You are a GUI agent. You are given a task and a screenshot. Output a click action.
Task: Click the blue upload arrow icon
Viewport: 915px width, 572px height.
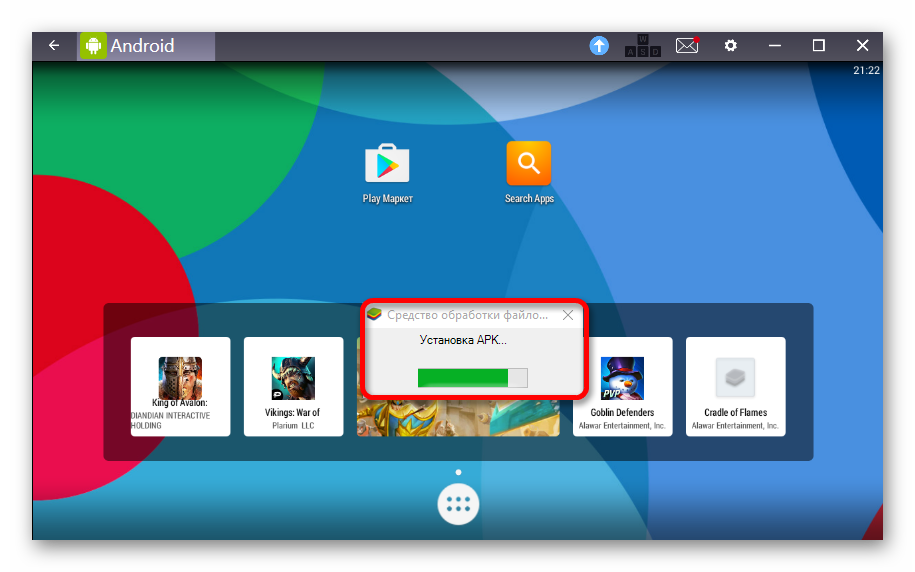pos(599,46)
